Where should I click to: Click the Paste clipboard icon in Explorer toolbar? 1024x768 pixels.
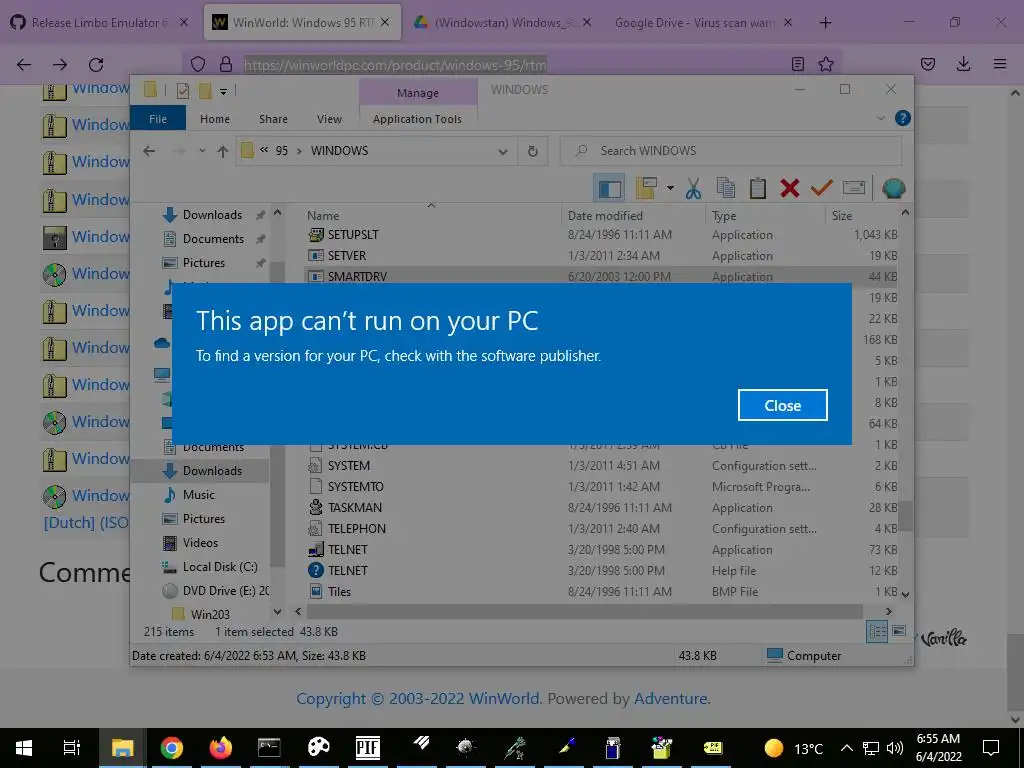pos(758,188)
